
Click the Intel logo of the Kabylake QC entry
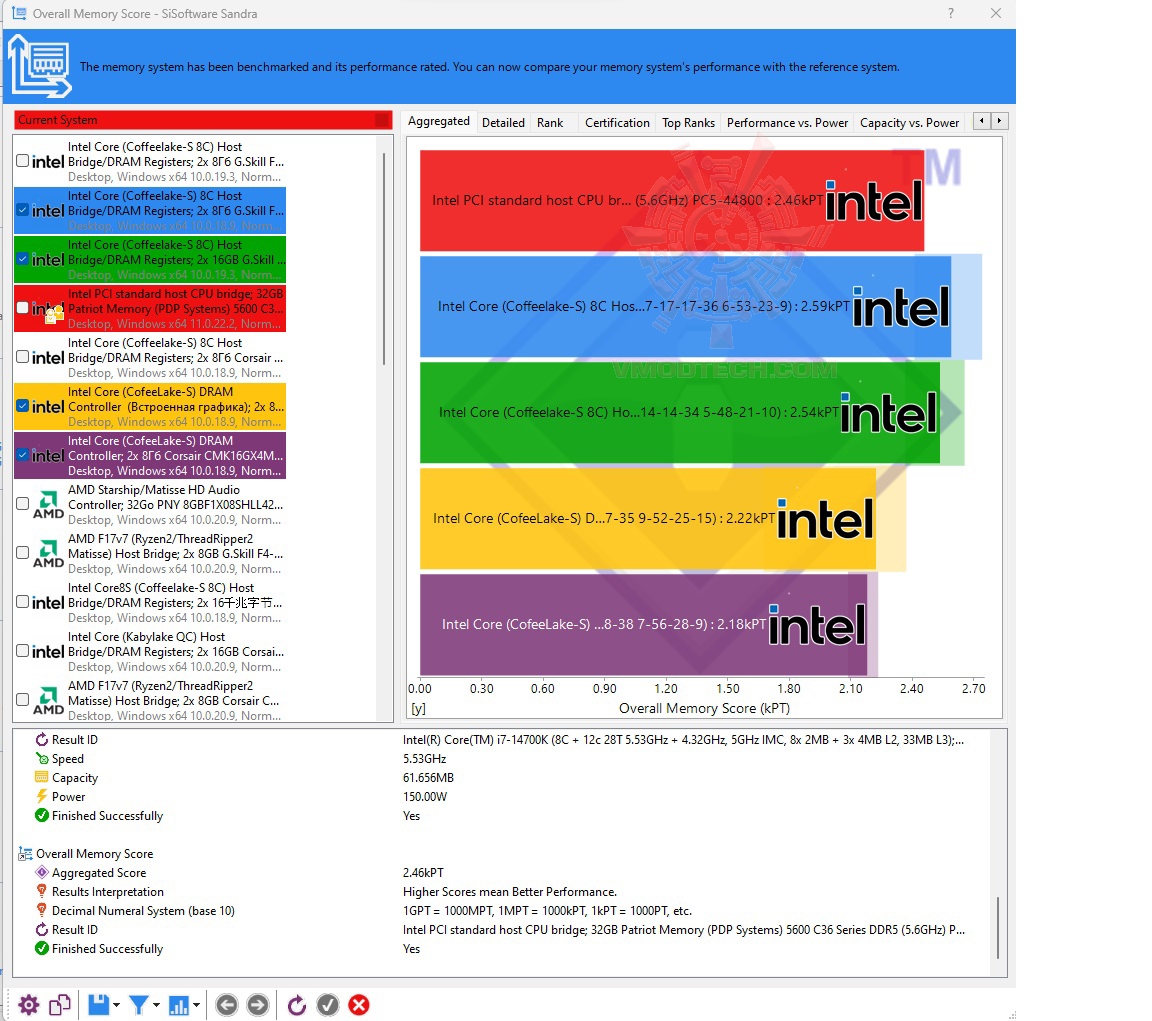[48, 652]
